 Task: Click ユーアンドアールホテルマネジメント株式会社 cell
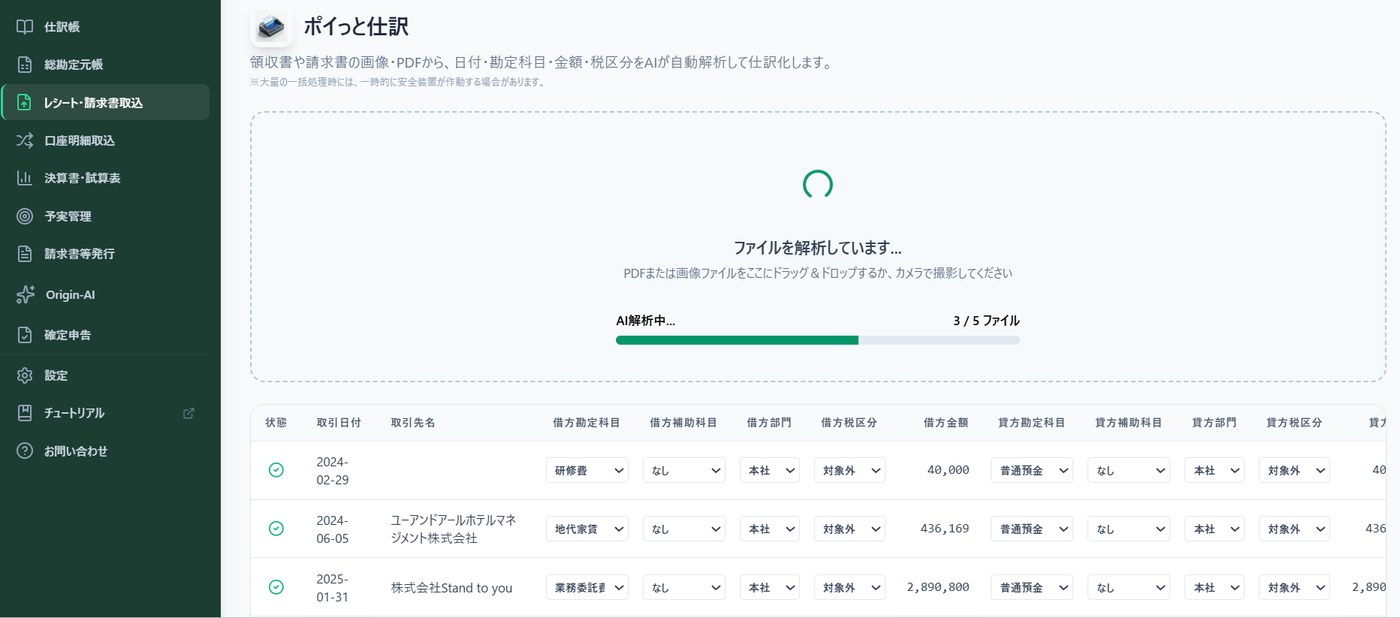pyautogui.click(x=453, y=529)
